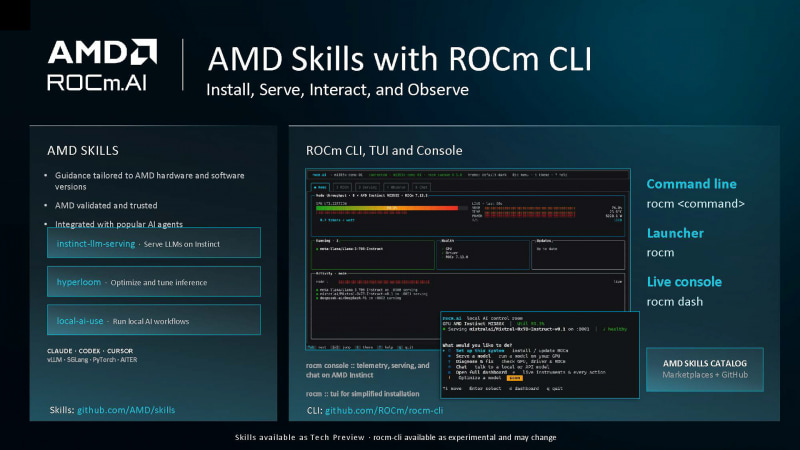Follow the github.com/ROCm/rocm-cli link
The image size is (800, 450).
point(384,410)
